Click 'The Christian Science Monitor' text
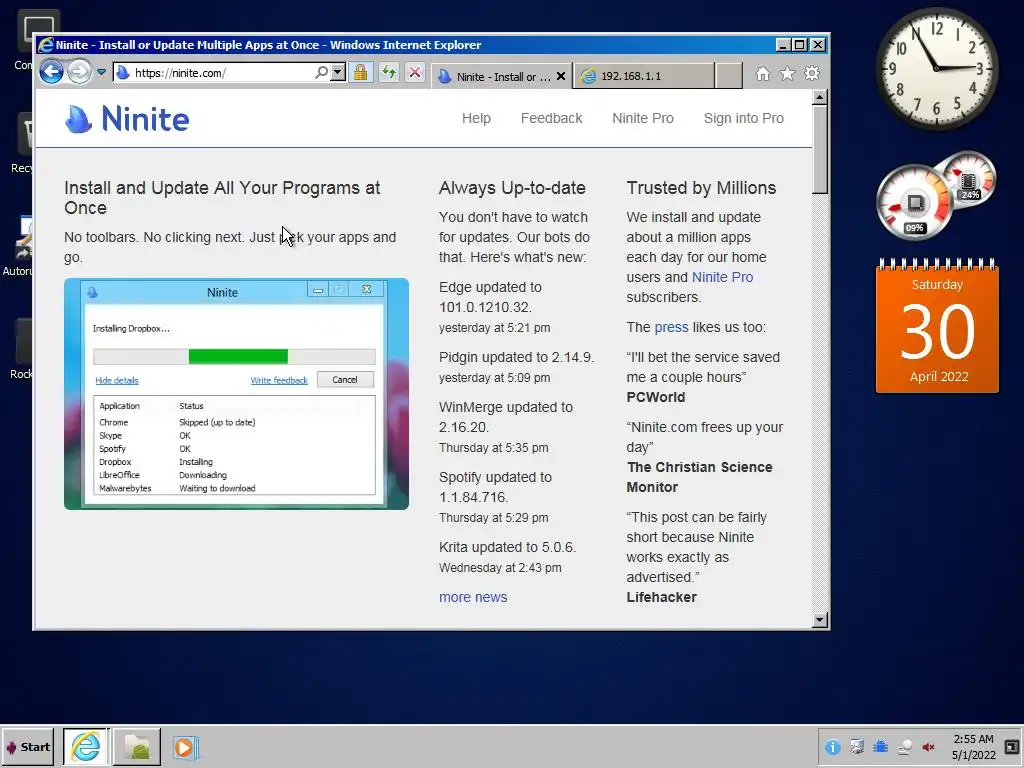Image resolution: width=1024 pixels, height=768 pixels. click(699, 477)
